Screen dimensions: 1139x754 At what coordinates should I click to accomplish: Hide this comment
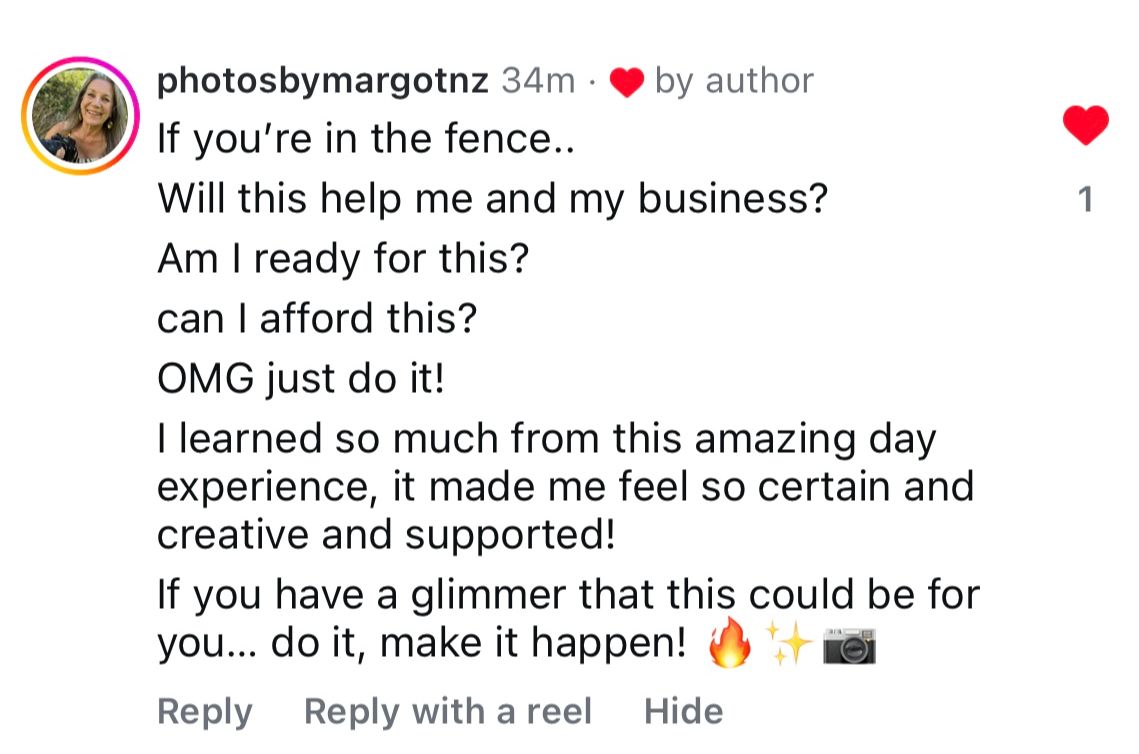[x=683, y=711]
